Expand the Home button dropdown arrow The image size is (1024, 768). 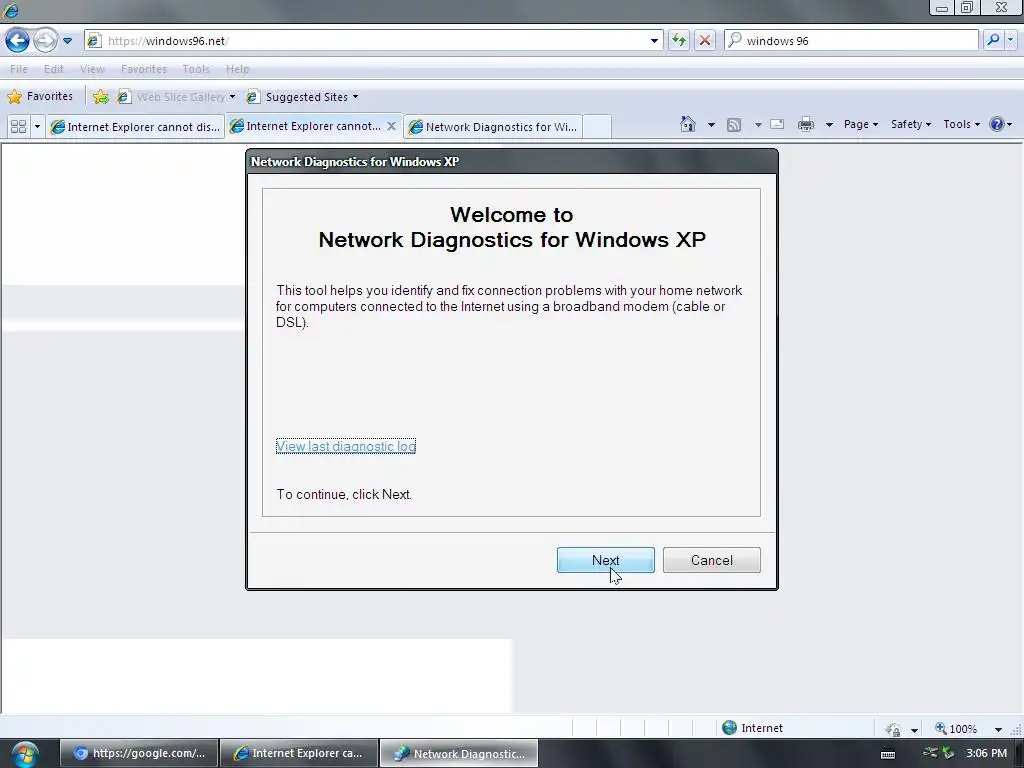[711, 124]
